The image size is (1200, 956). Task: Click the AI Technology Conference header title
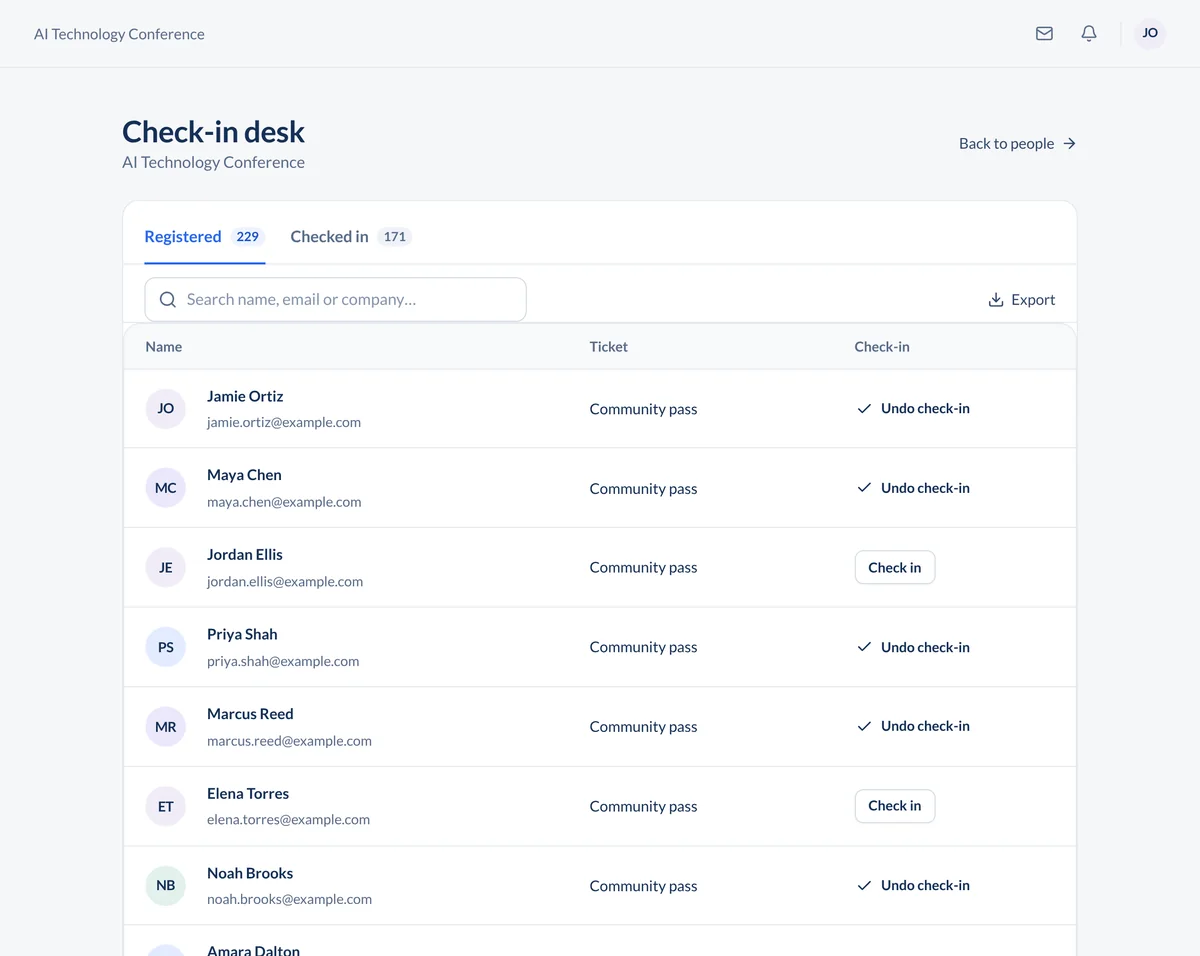coord(119,34)
